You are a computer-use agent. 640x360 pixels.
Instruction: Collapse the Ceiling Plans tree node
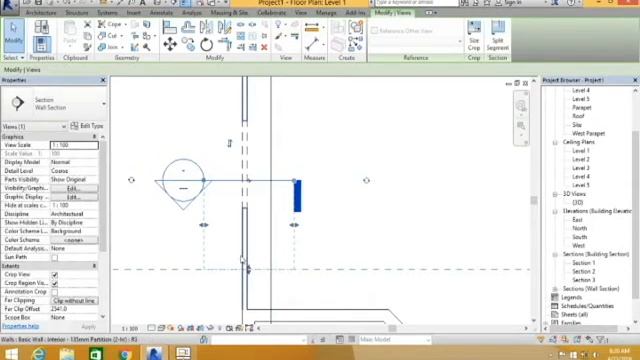pos(555,142)
